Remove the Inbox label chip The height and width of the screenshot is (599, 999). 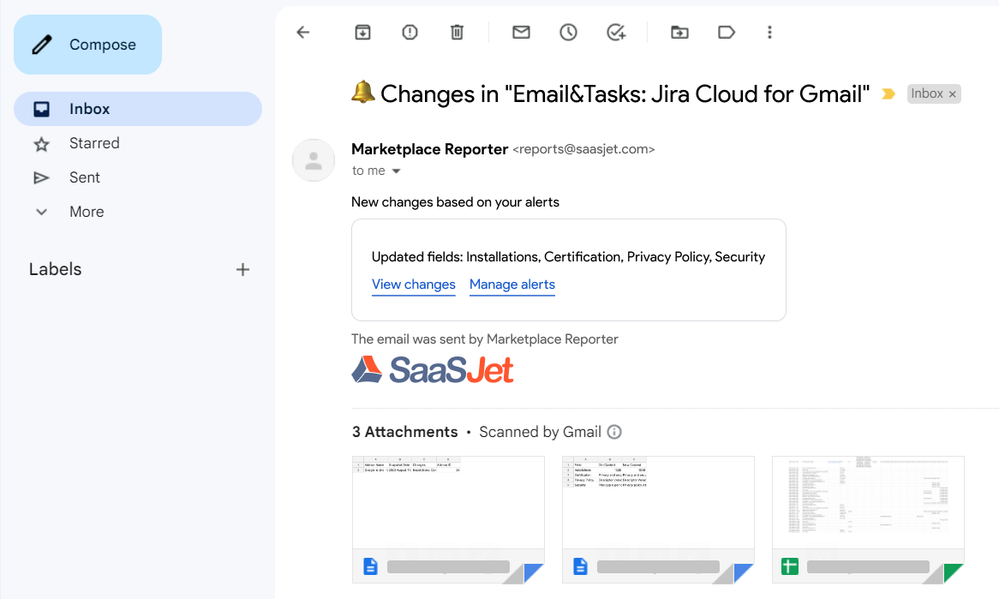click(951, 93)
